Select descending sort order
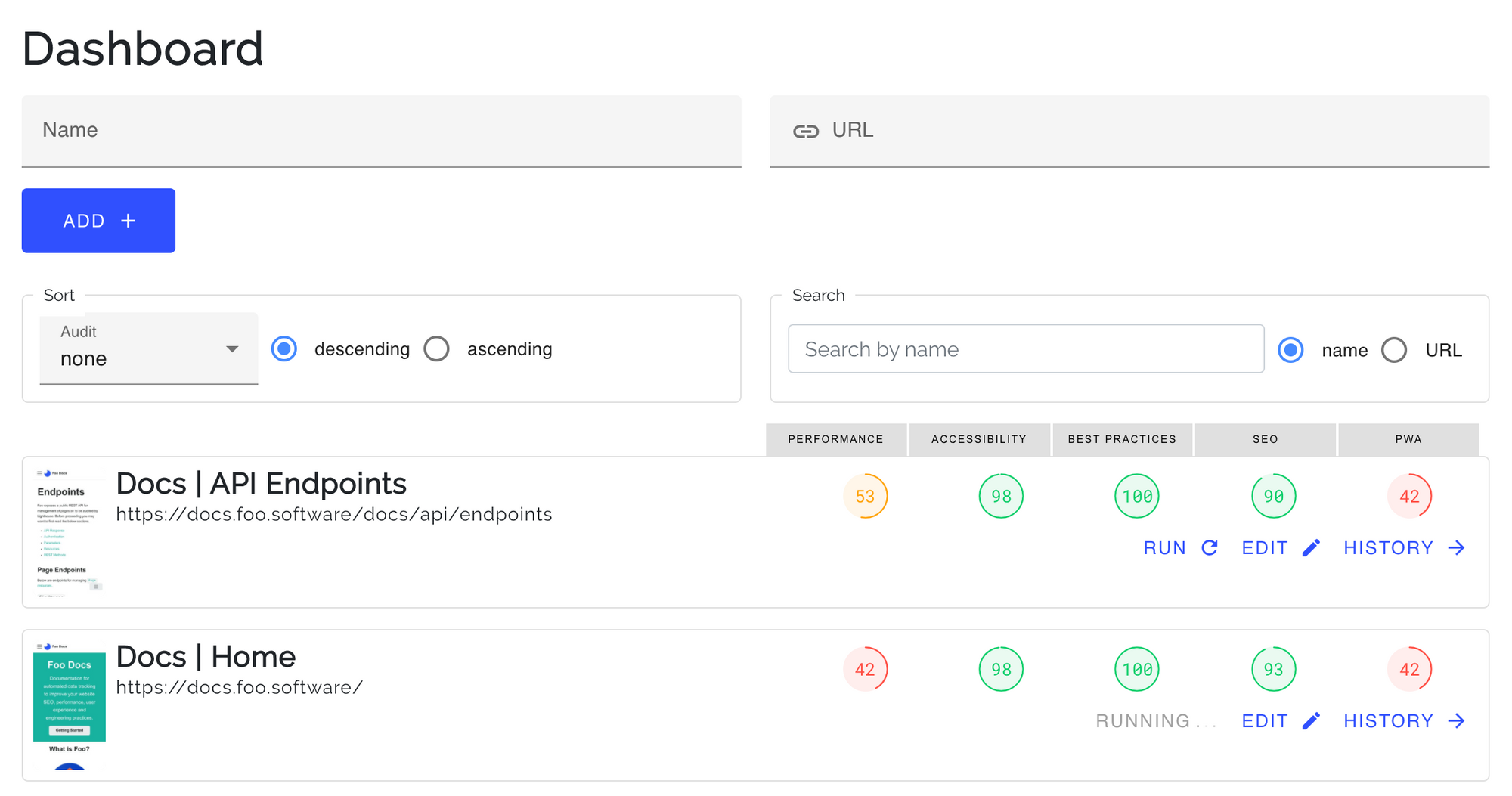Screen dimensions: 1512x796 point(284,349)
